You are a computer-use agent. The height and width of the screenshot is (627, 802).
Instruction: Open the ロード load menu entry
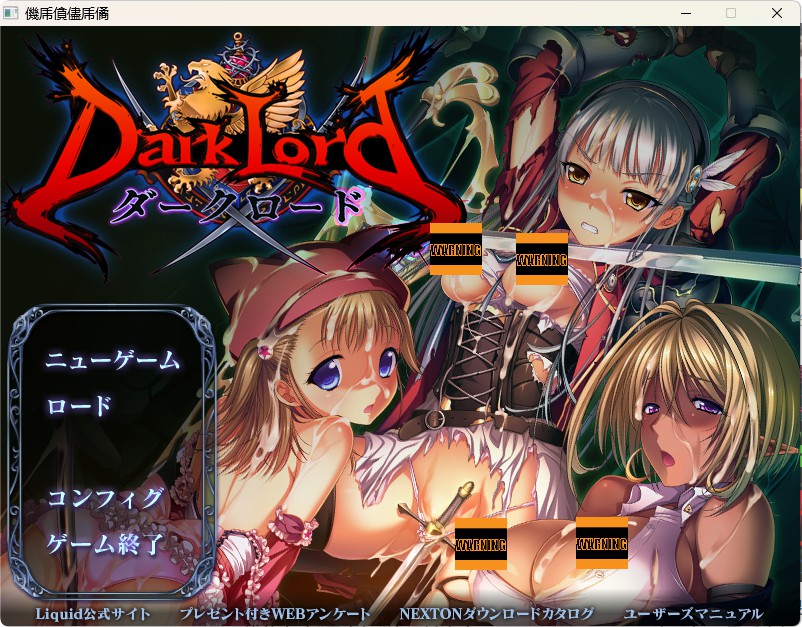pyautogui.click(x=79, y=406)
